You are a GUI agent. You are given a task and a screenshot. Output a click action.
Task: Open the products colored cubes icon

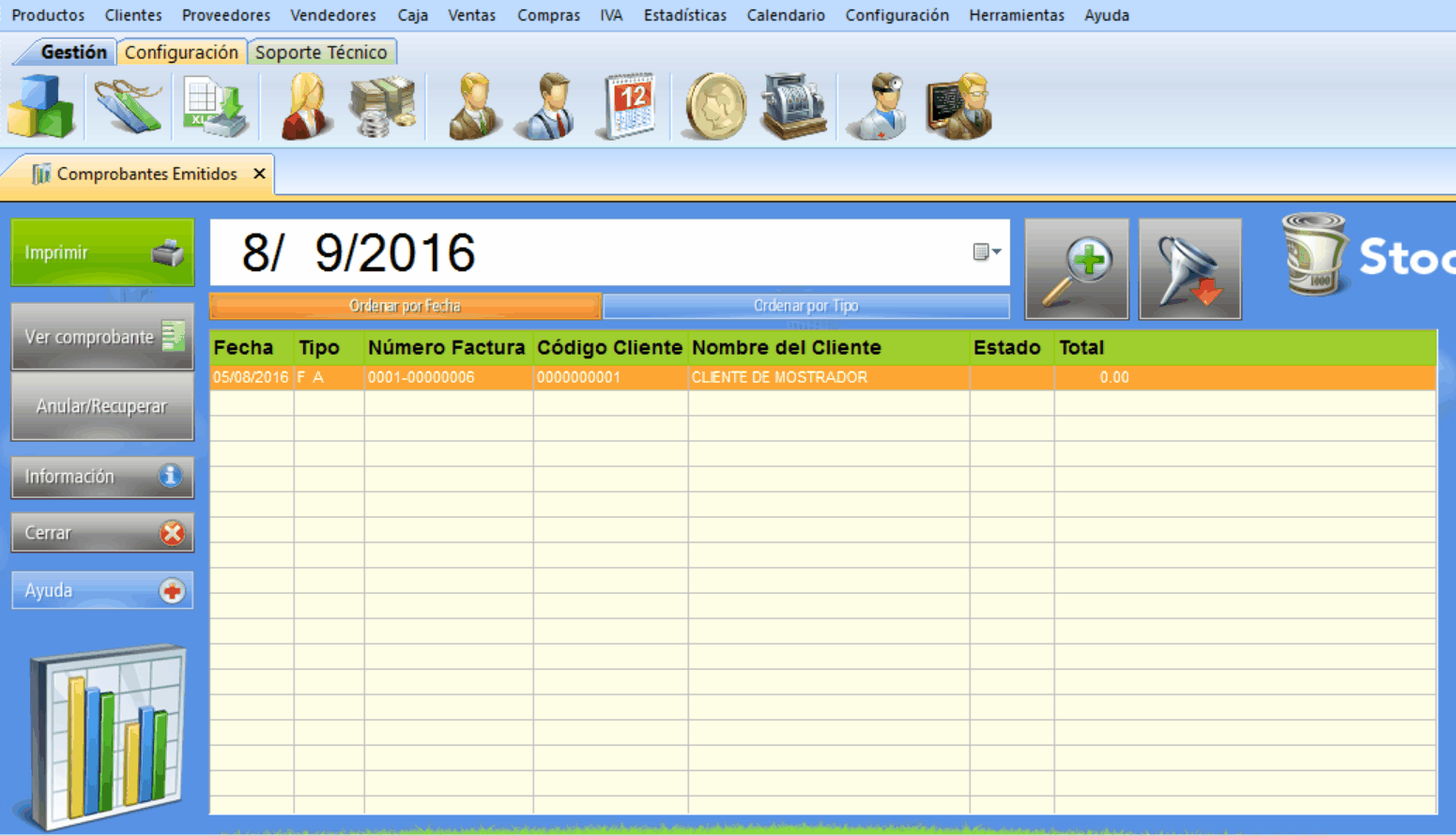[41, 106]
